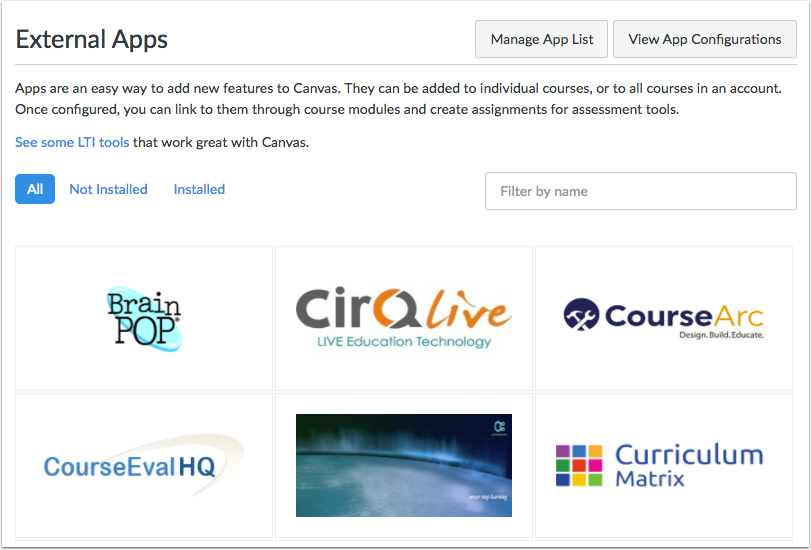Open the Curriculum Matrix app tile
Viewport: 811px width, 550px height.
click(x=664, y=465)
